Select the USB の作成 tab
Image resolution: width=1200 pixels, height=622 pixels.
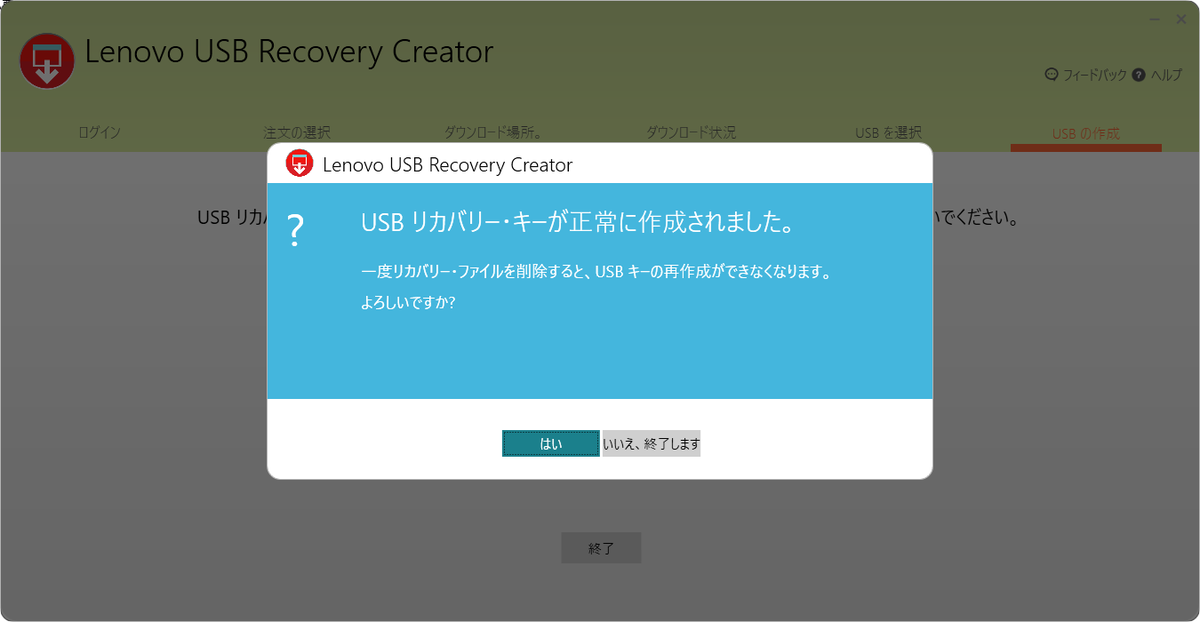(1086, 132)
